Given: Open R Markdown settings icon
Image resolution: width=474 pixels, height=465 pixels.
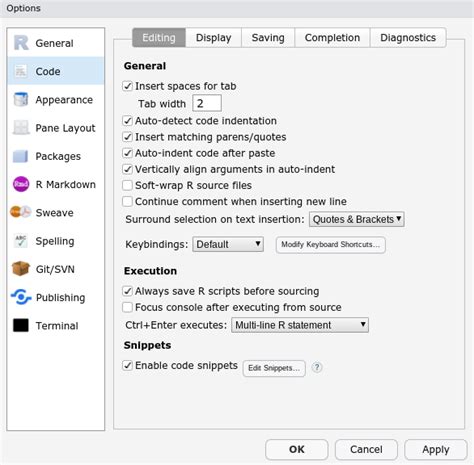Looking at the screenshot, I should [x=21, y=184].
